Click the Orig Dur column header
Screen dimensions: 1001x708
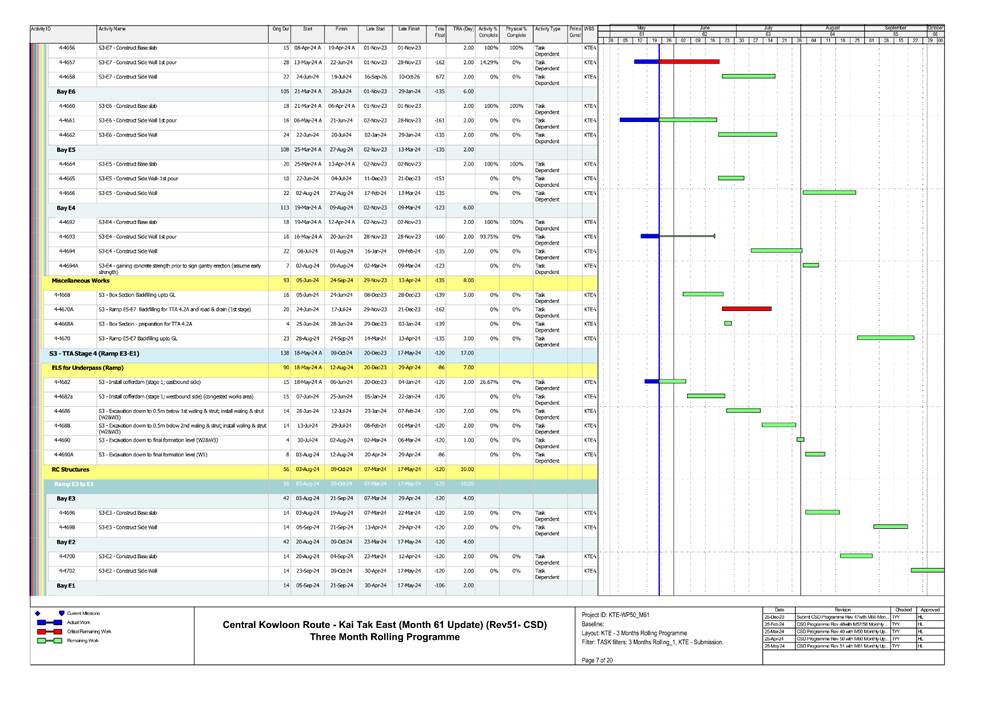(281, 30)
